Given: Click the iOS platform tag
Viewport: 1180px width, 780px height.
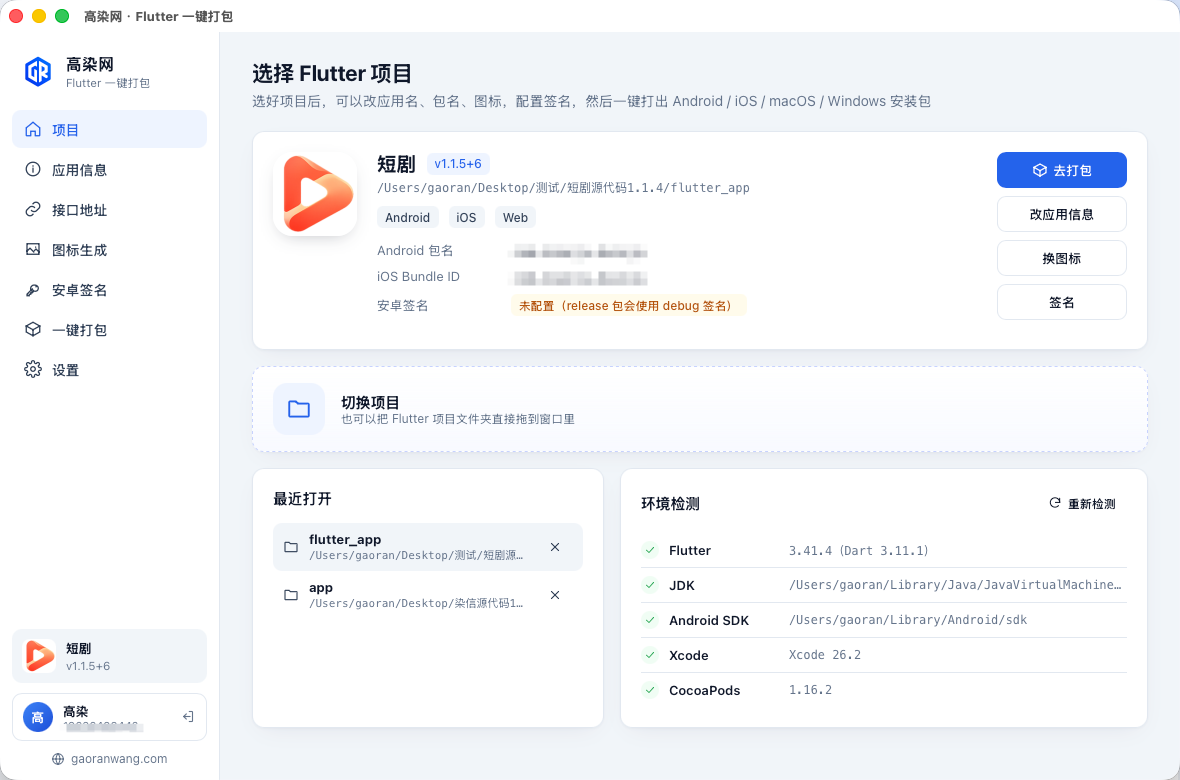Looking at the screenshot, I should 466,218.
